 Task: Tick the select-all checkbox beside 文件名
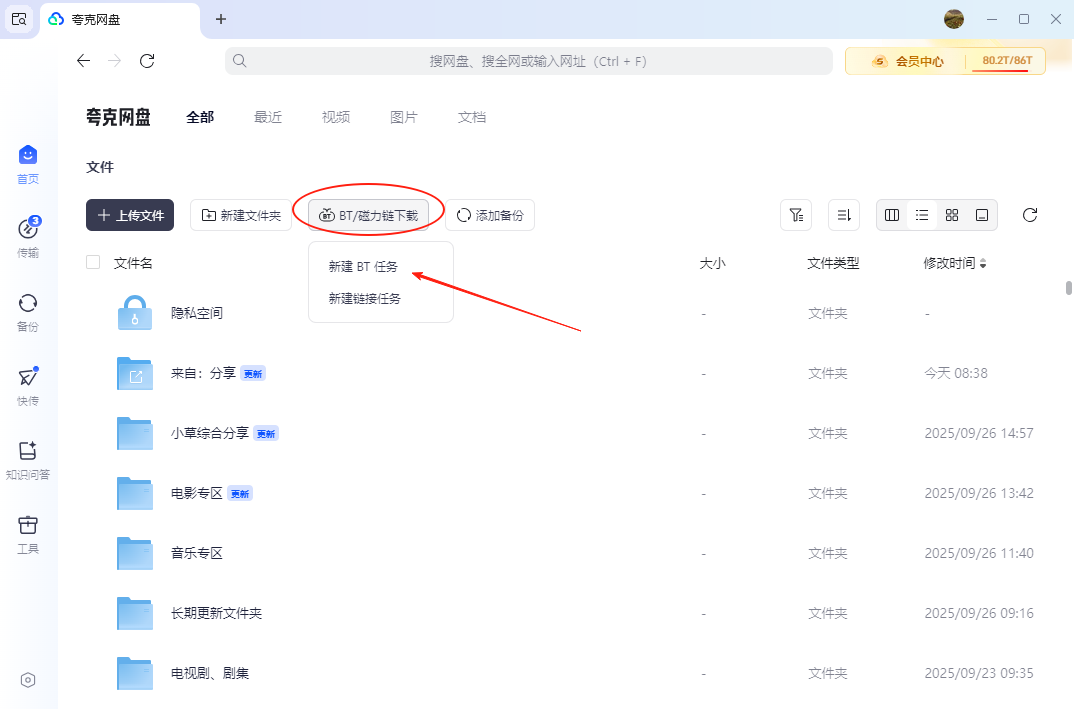[x=93, y=263]
